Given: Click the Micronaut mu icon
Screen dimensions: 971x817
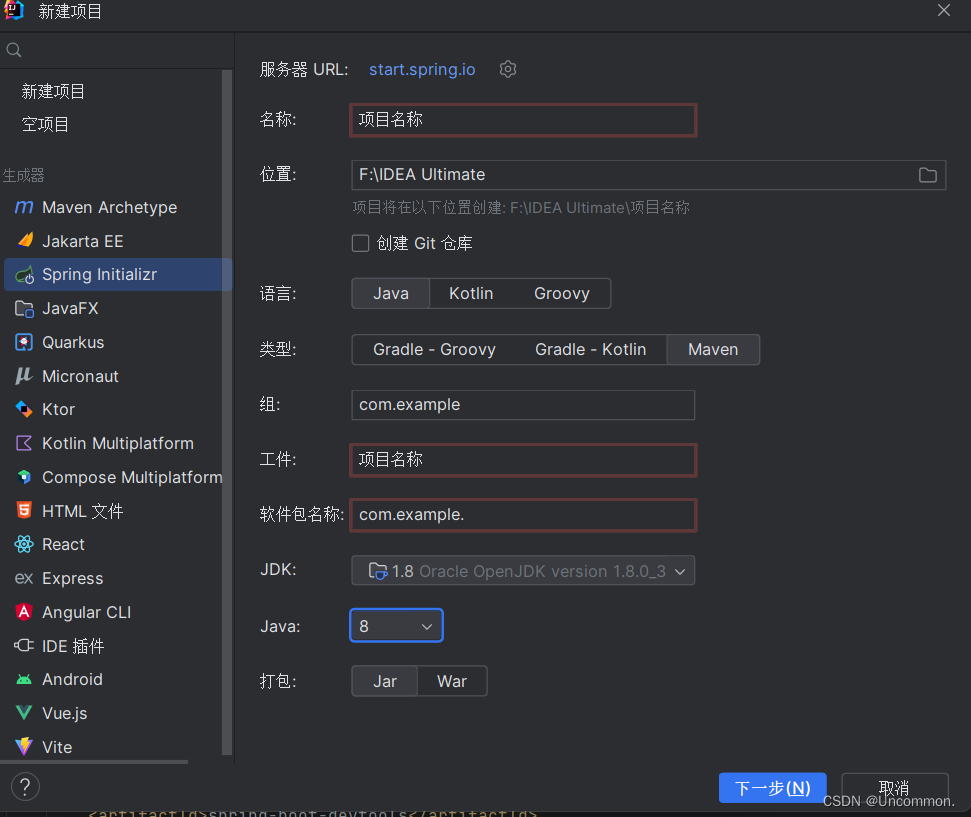Looking at the screenshot, I should pyautogui.click(x=24, y=375).
